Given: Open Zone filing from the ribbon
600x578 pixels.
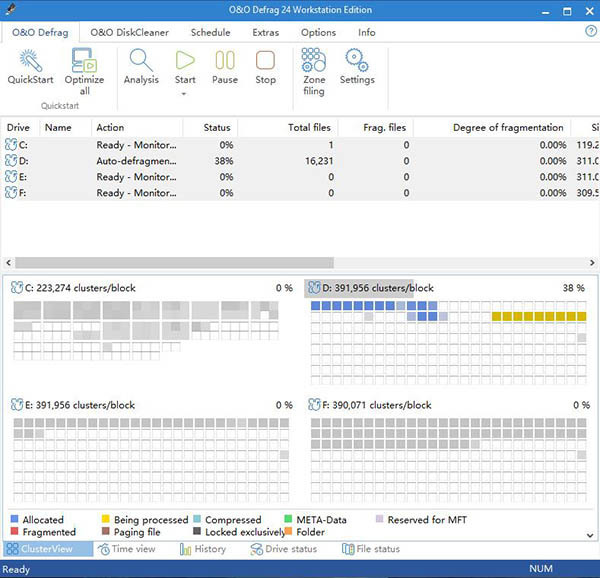Looking at the screenshot, I should (x=314, y=62).
